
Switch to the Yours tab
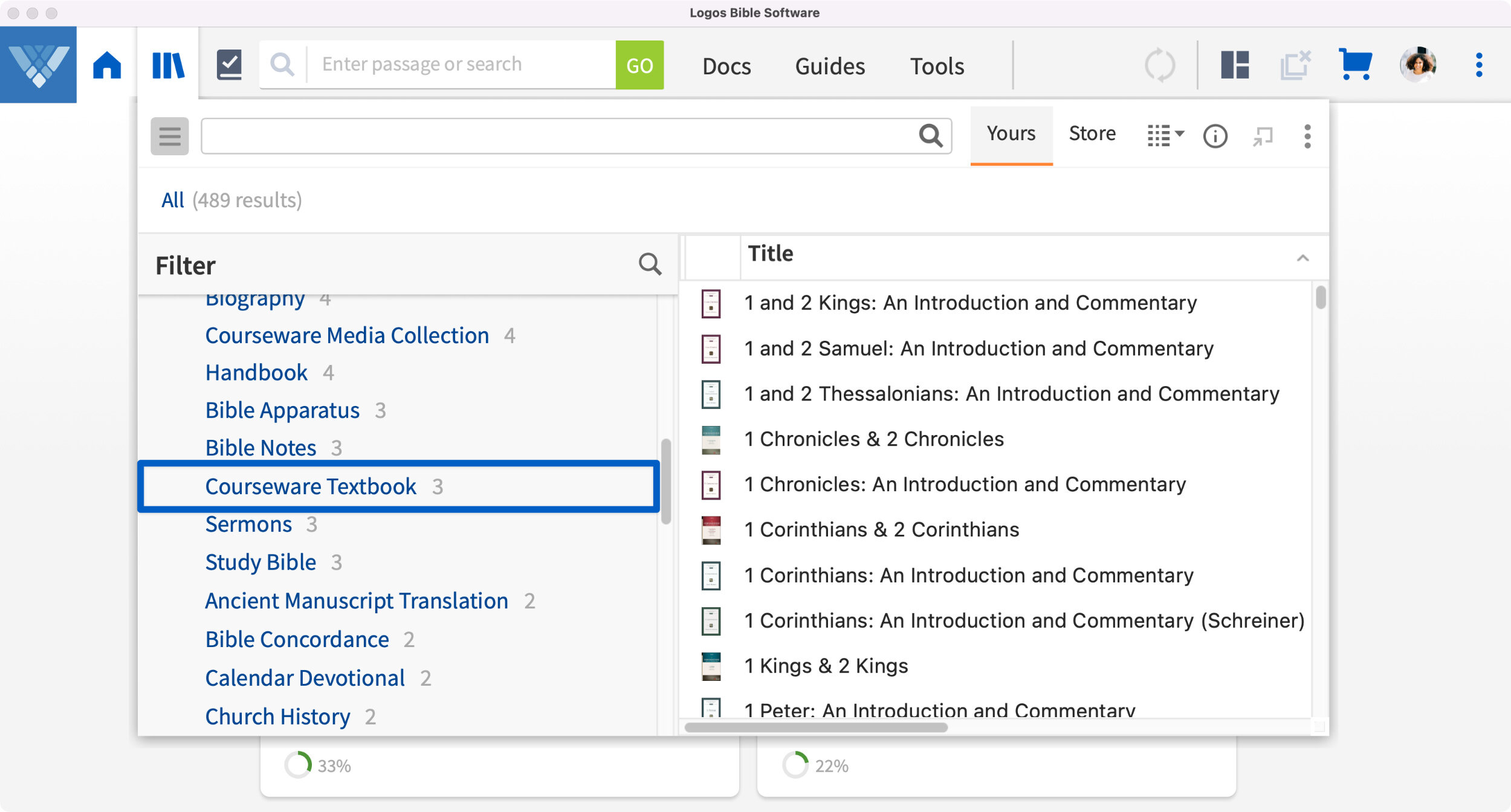1011,134
